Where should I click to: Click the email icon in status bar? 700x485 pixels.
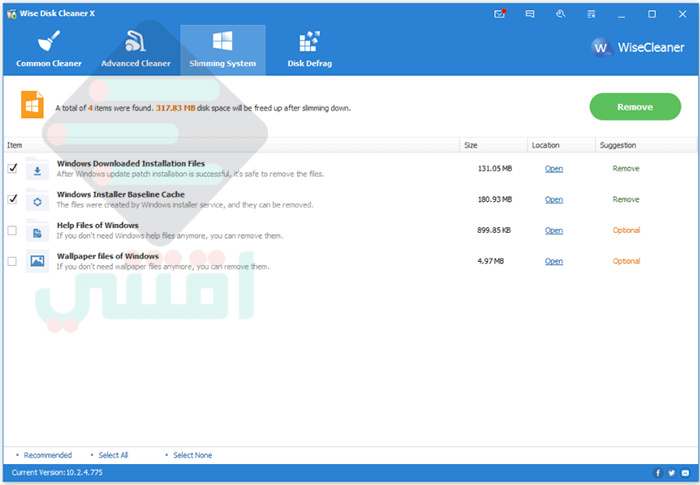[685, 472]
